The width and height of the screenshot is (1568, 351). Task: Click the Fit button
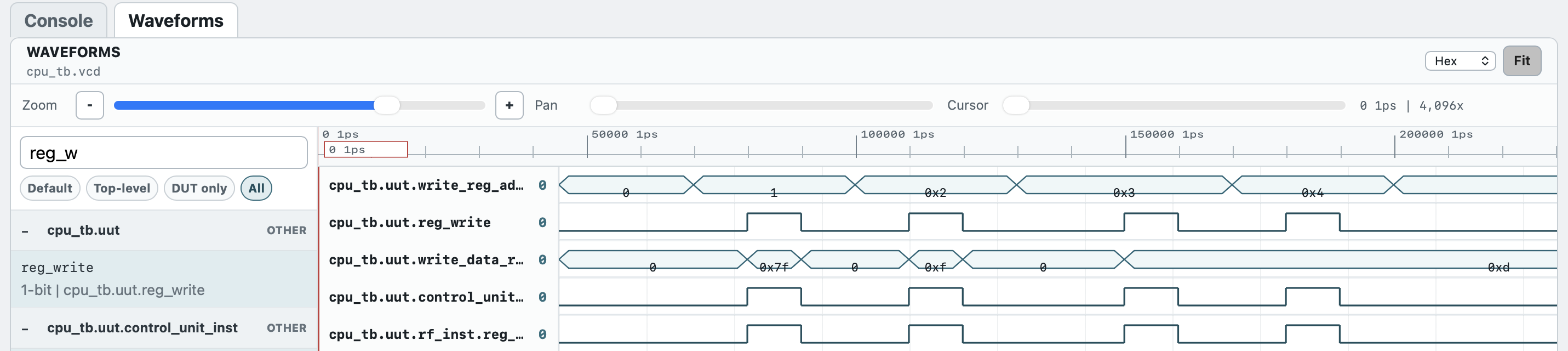click(1522, 61)
